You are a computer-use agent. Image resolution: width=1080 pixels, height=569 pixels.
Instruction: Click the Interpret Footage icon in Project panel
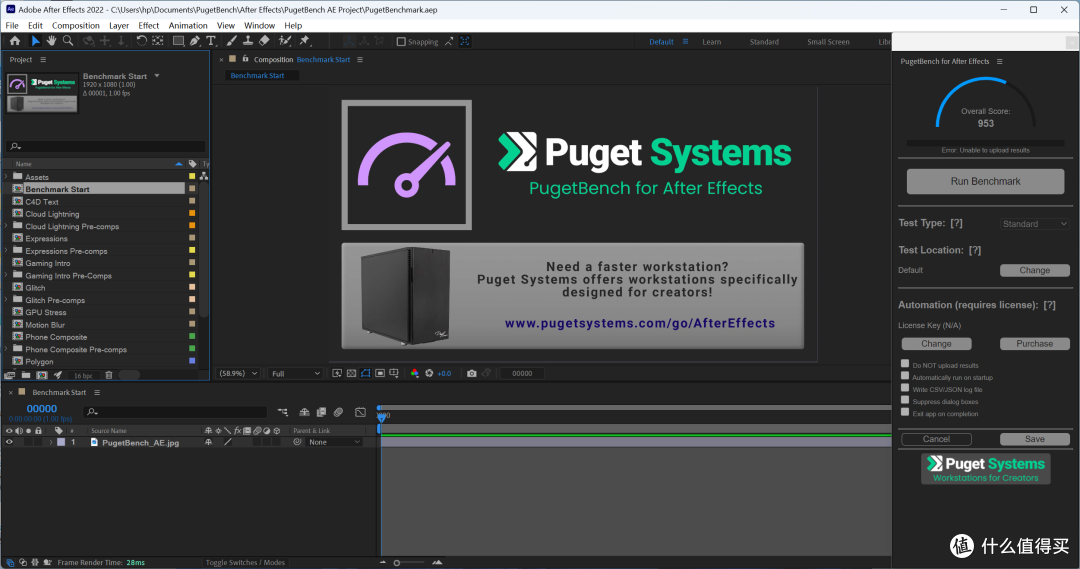(10, 375)
